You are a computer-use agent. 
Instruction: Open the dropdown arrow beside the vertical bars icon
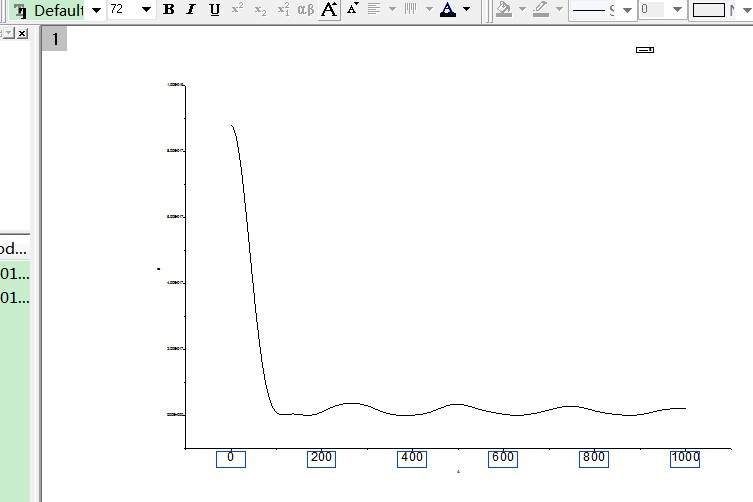[429, 9]
